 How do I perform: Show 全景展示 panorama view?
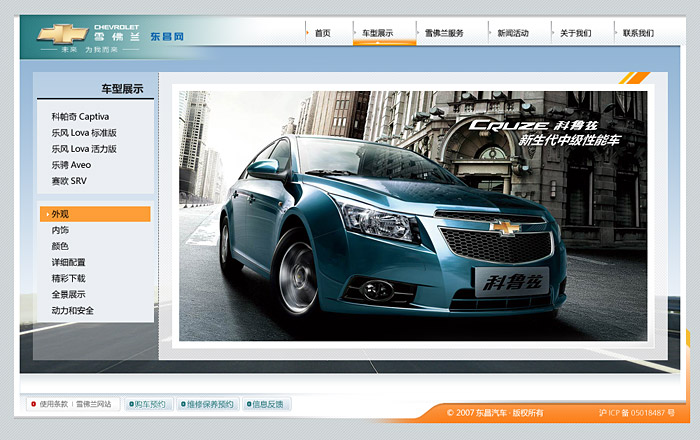[x=68, y=295]
